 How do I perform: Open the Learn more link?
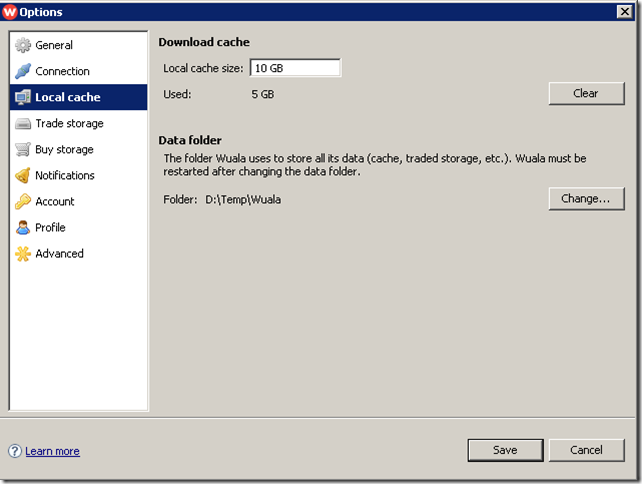coord(52,451)
